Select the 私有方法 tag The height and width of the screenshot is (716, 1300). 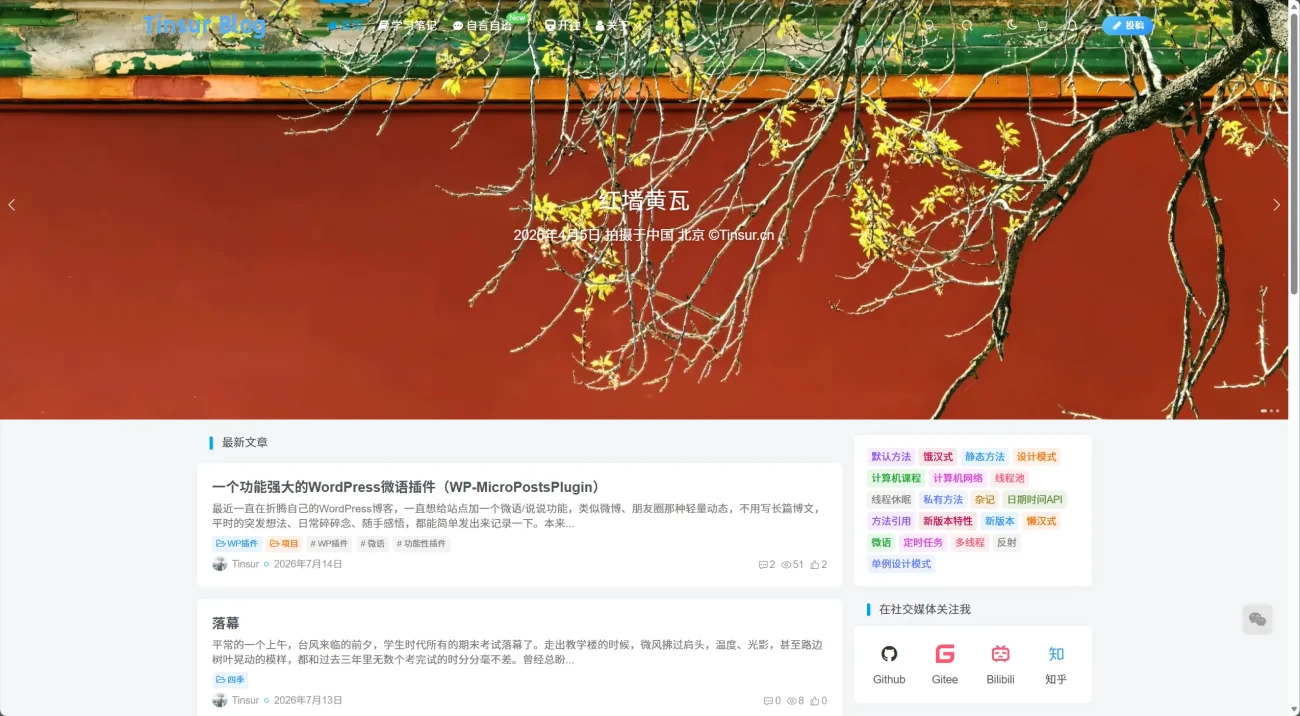(x=943, y=500)
